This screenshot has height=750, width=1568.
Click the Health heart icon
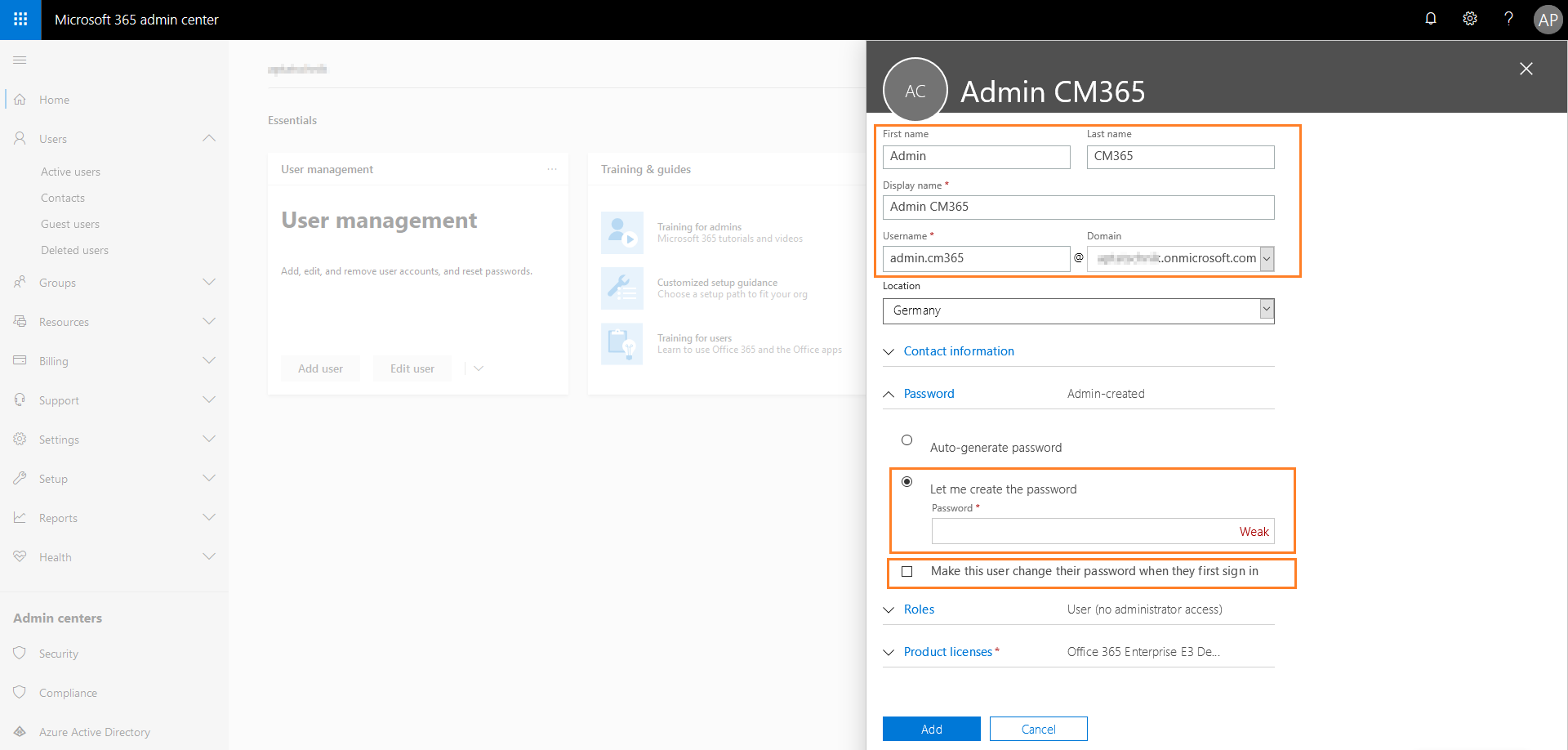pos(20,557)
